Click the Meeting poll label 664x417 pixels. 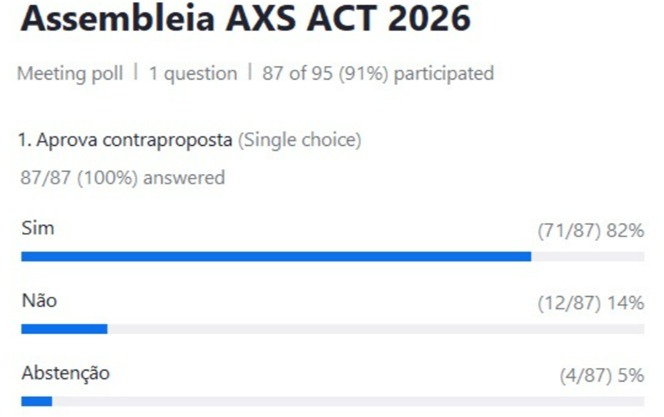72,73
